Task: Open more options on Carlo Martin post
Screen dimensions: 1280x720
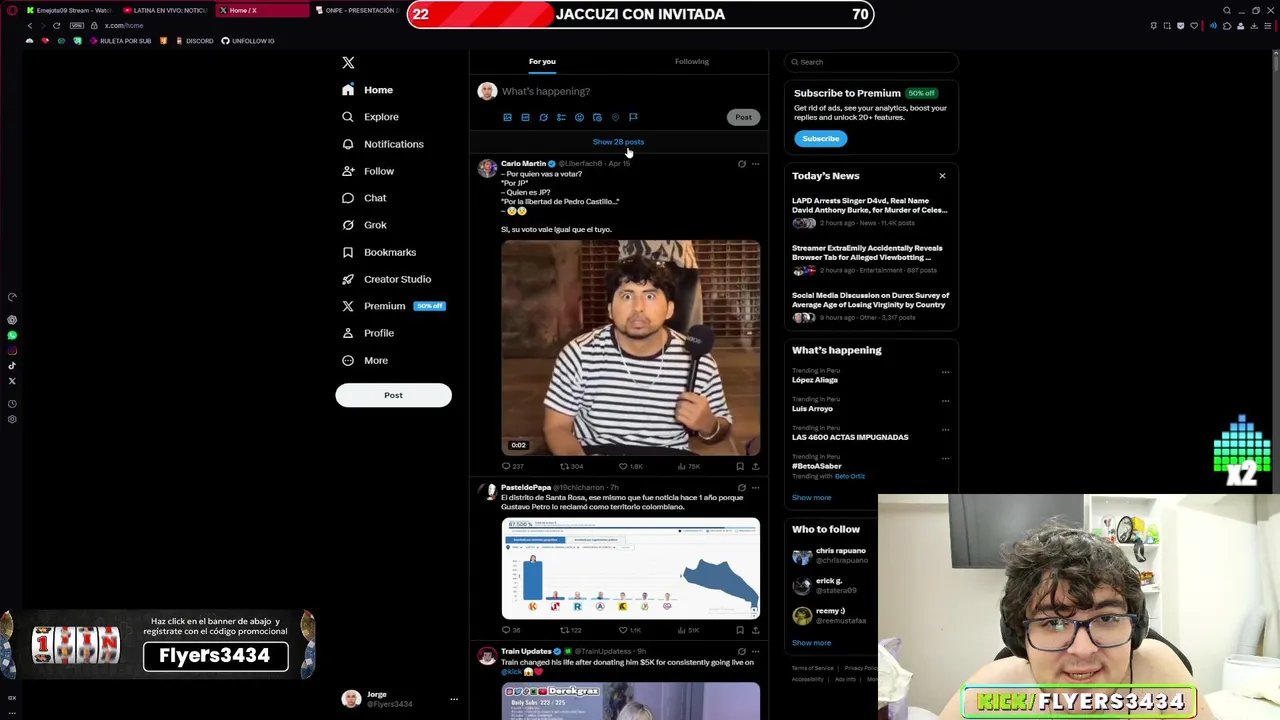Action: click(755, 164)
